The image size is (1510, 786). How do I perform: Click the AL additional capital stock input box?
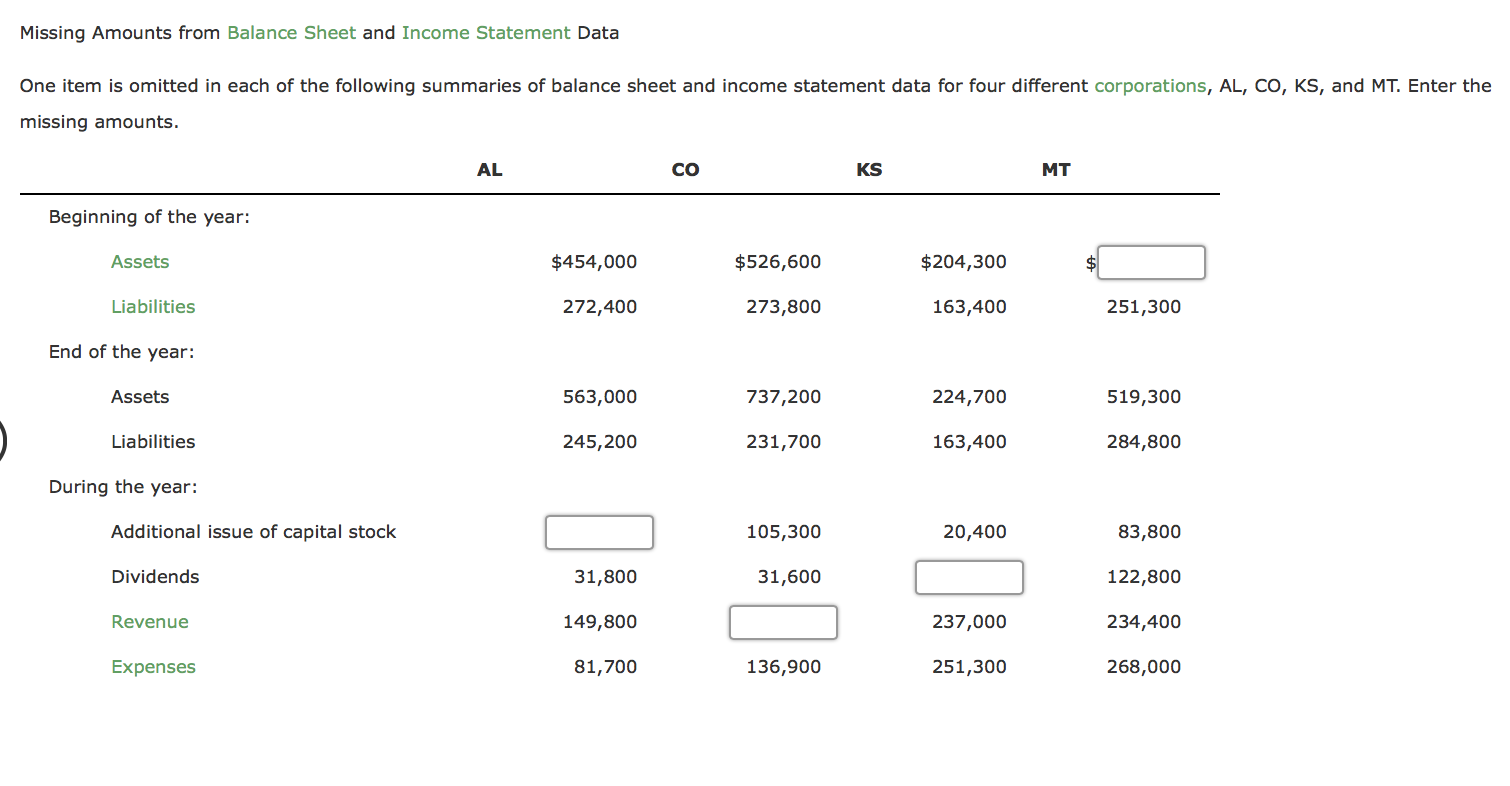[599, 532]
